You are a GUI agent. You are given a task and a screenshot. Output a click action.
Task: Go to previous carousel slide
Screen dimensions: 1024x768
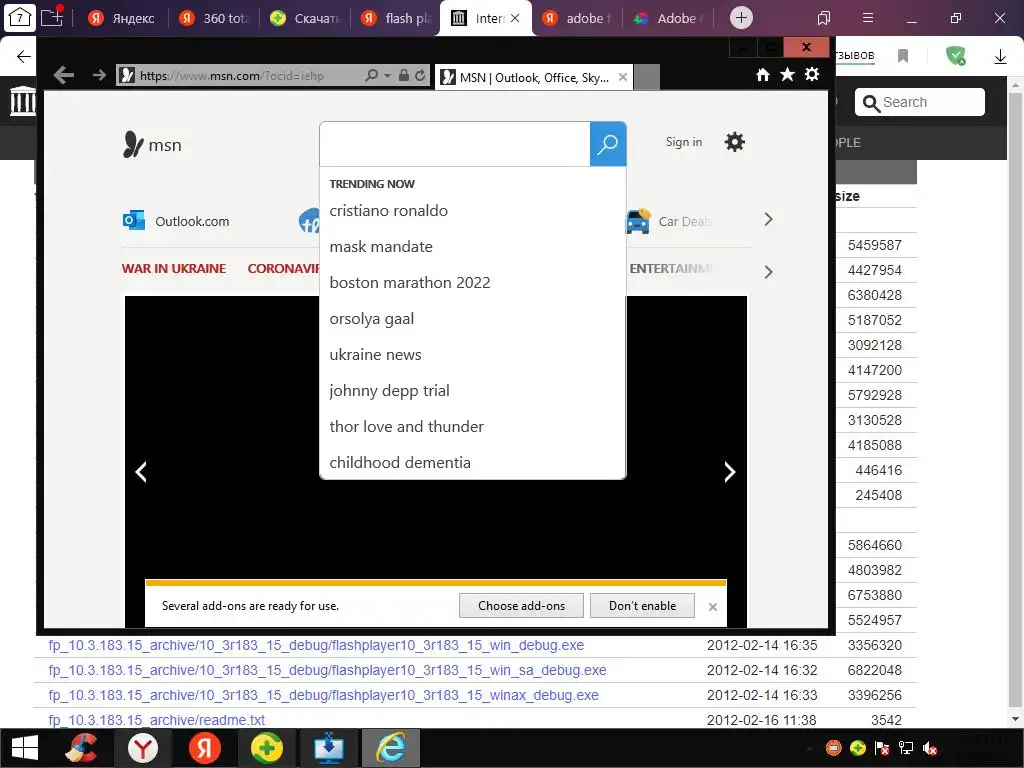[x=141, y=472]
